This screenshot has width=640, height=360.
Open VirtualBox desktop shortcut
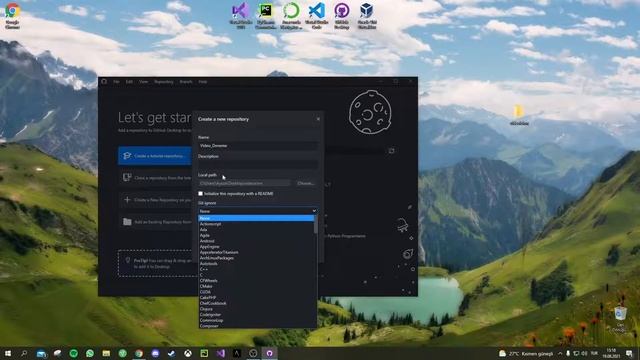(x=367, y=16)
